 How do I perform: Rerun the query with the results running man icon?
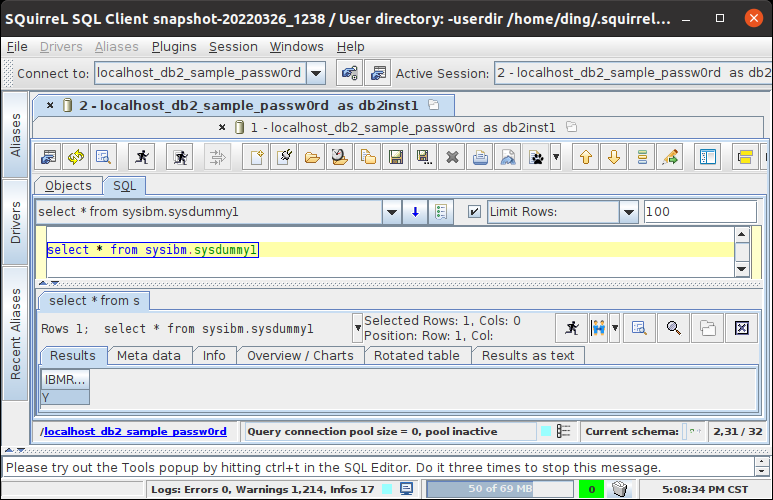tap(572, 327)
